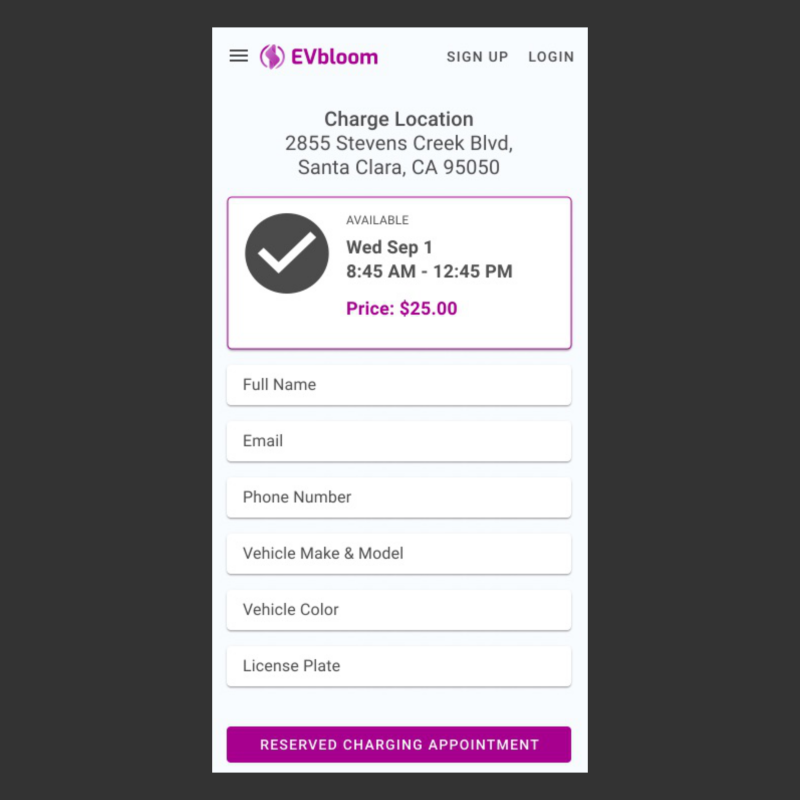Click the AVAILABLE status label
Viewport: 800px width, 800px height.
[x=377, y=220]
